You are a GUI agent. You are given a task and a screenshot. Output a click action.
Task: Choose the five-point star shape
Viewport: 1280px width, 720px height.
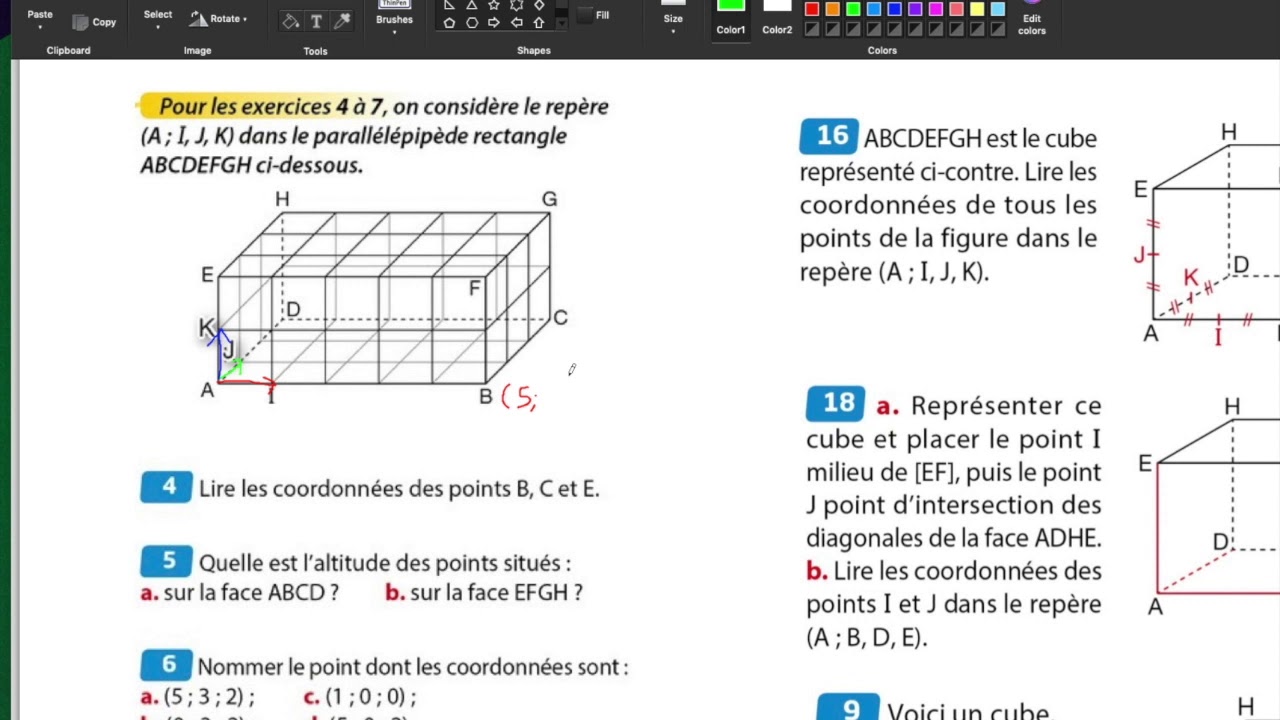494,5
